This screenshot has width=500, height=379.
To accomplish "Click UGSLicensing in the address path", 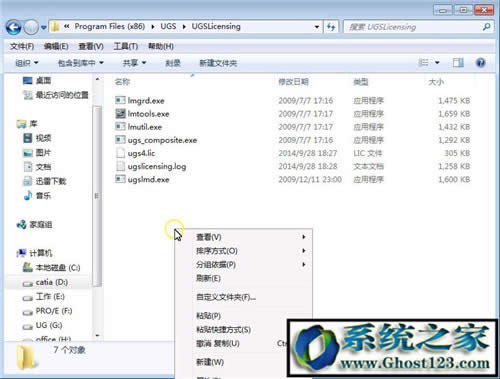I will [x=216, y=26].
